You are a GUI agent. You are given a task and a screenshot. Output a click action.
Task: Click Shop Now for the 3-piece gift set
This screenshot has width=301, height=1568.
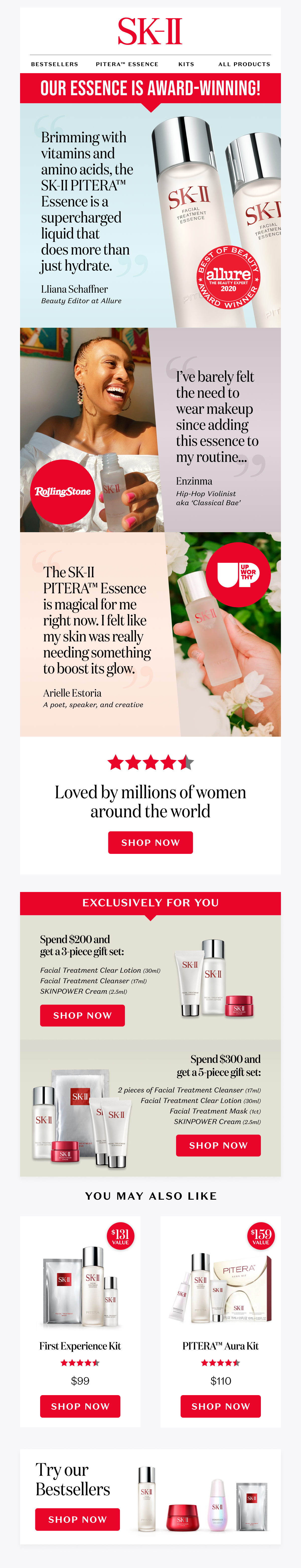(x=82, y=1015)
